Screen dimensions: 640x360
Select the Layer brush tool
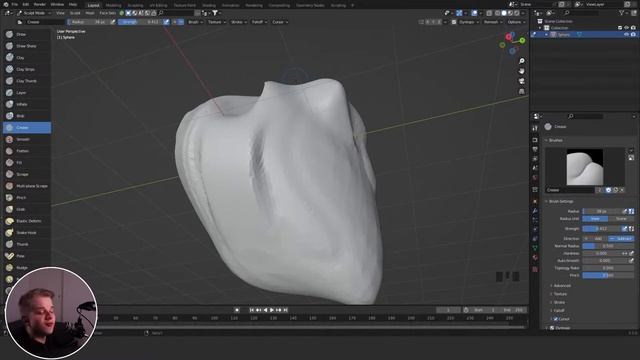click(27, 93)
